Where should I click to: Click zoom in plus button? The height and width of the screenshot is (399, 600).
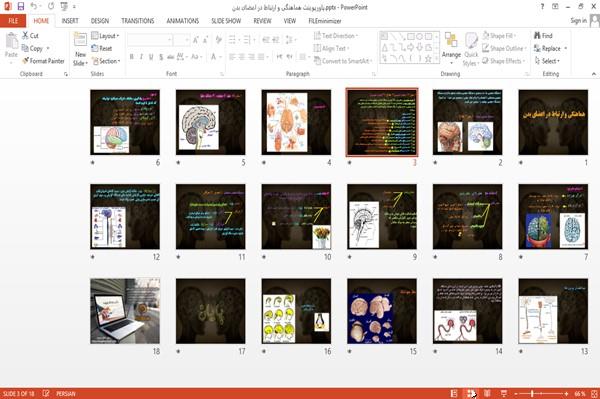566,393
